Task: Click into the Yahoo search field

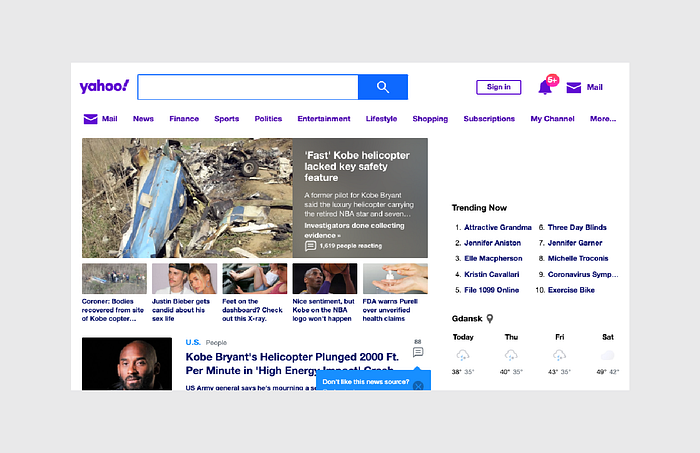Action: (x=248, y=87)
